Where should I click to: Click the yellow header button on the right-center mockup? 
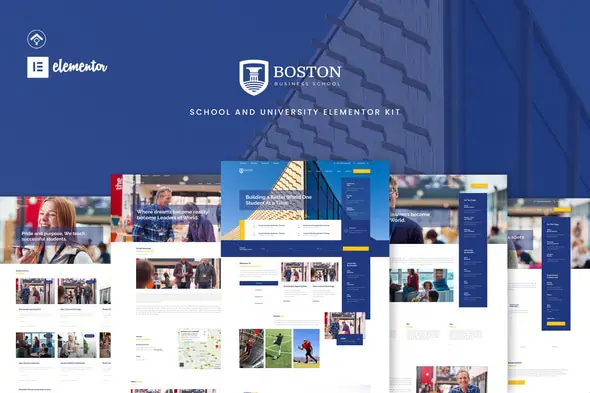(x=479, y=186)
